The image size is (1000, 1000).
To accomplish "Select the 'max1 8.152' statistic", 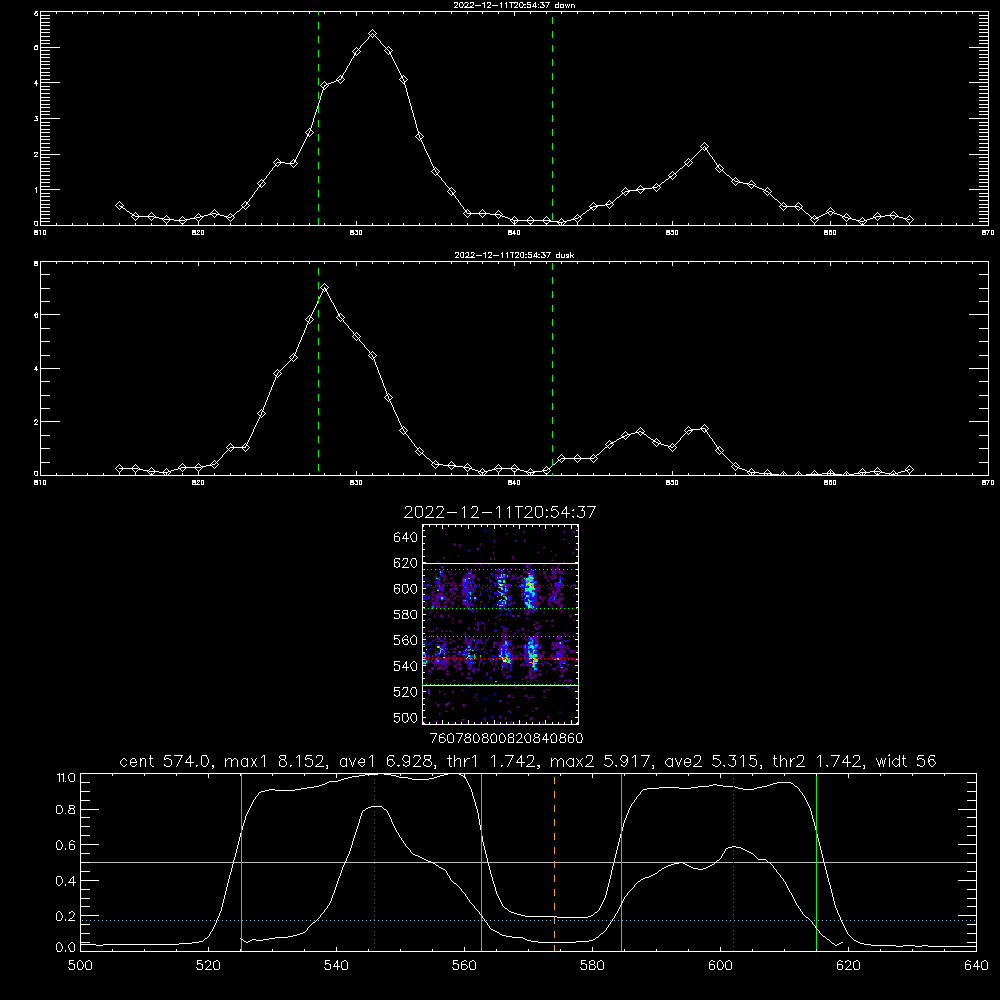I will coord(276,761).
